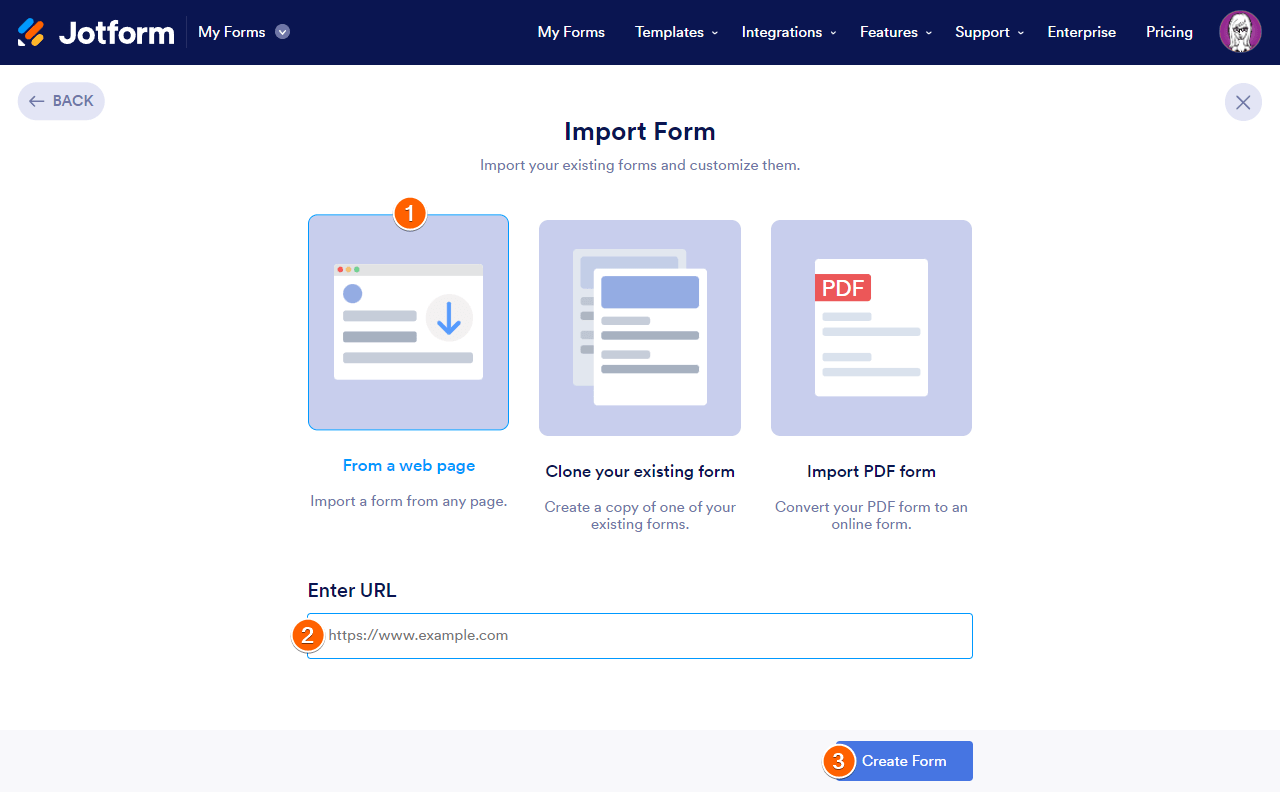Click the Jotform logo
Image resolution: width=1280 pixels, height=792 pixels.
click(x=95, y=31)
